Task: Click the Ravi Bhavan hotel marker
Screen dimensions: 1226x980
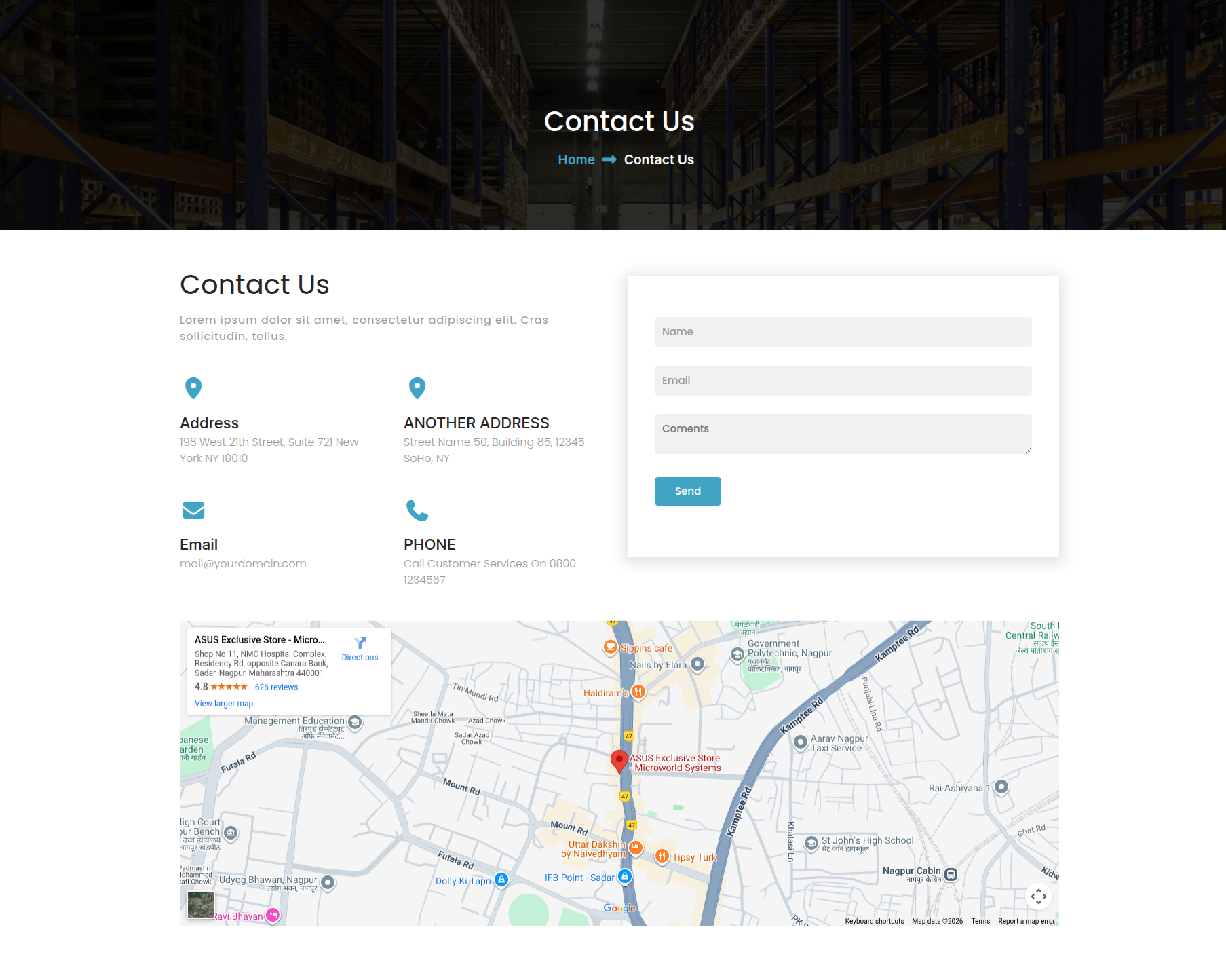Action: point(273,916)
